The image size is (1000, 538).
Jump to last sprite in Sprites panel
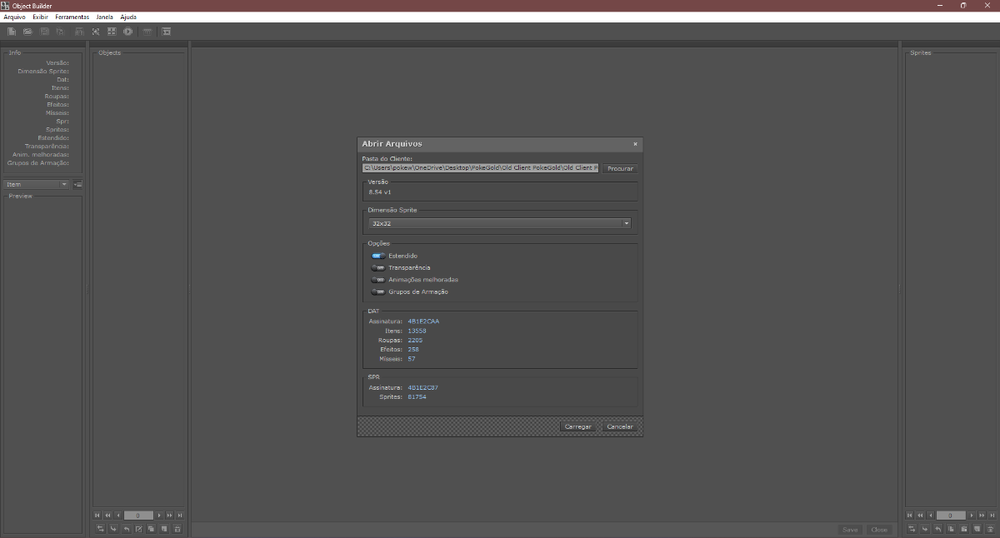pos(991,515)
